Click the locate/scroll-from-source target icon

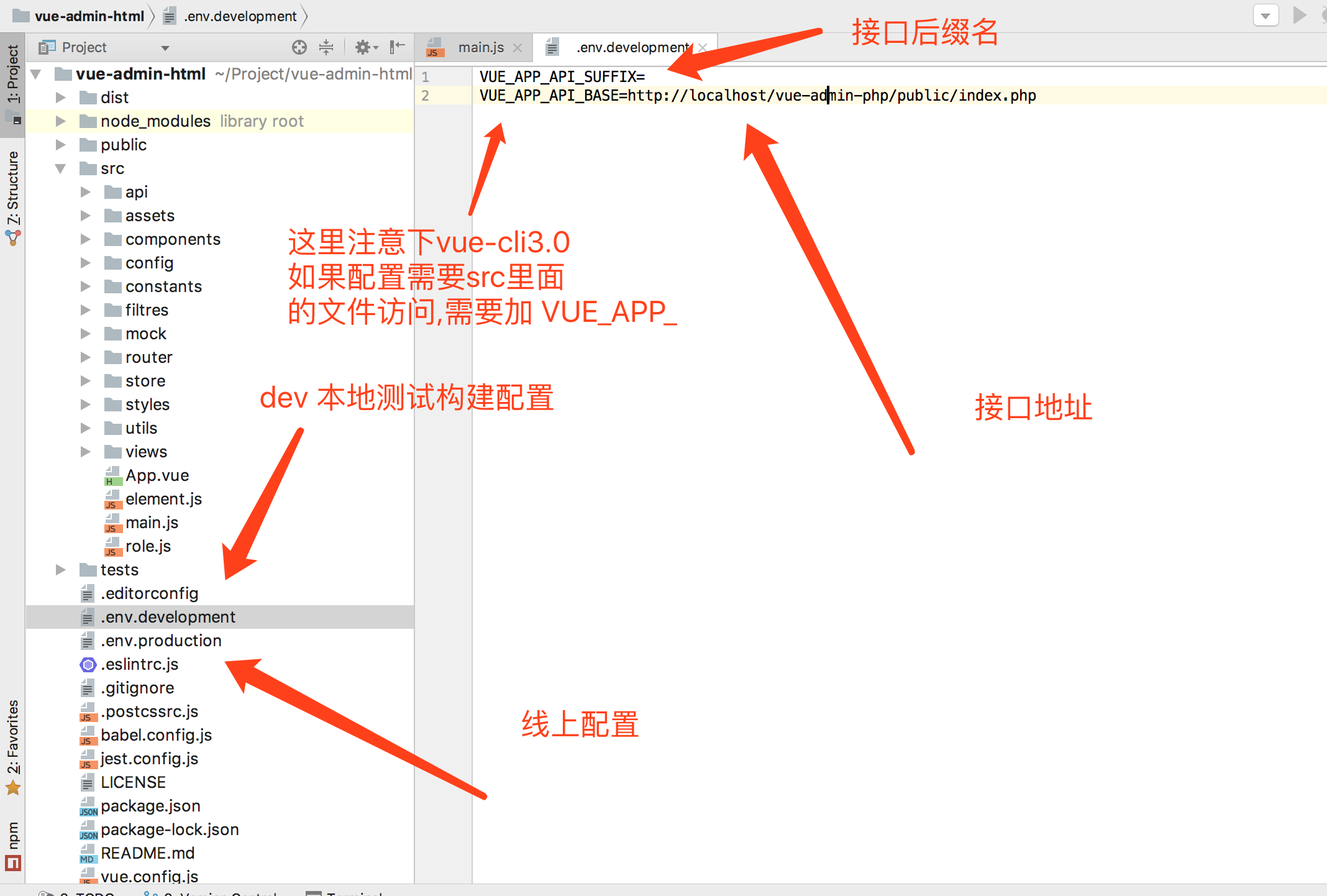(x=299, y=47)
